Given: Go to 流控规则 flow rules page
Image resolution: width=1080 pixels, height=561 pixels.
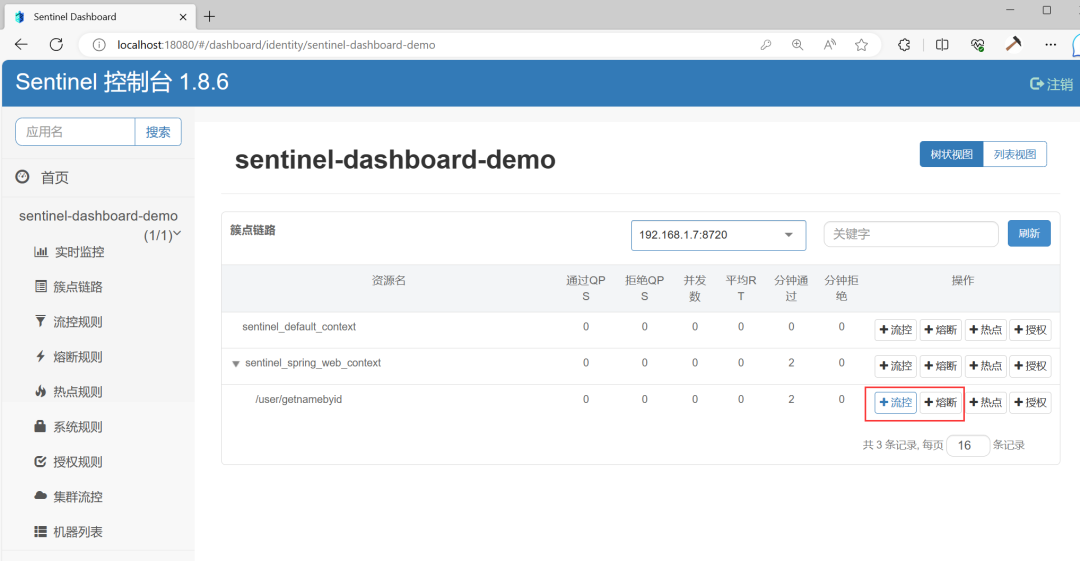Looking at the screenshot, I should pyautogui.click(x=69, y=322).
